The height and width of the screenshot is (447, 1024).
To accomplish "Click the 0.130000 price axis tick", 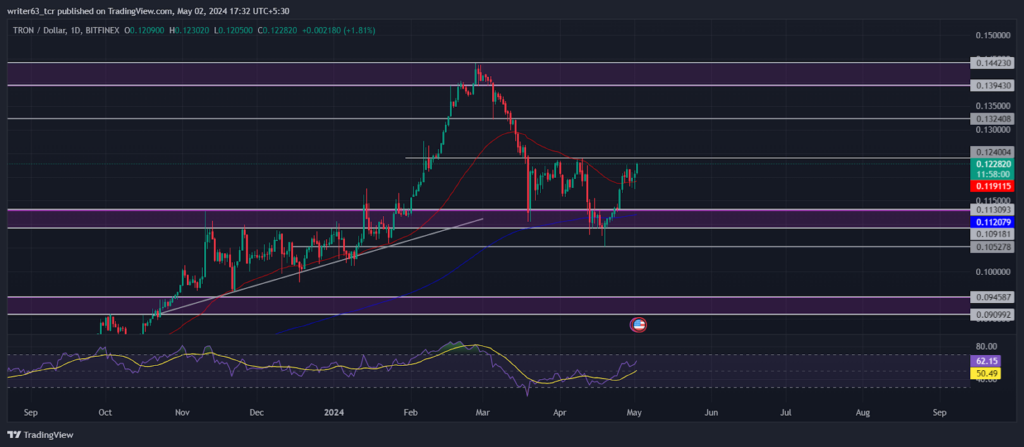I will (993, 129).
